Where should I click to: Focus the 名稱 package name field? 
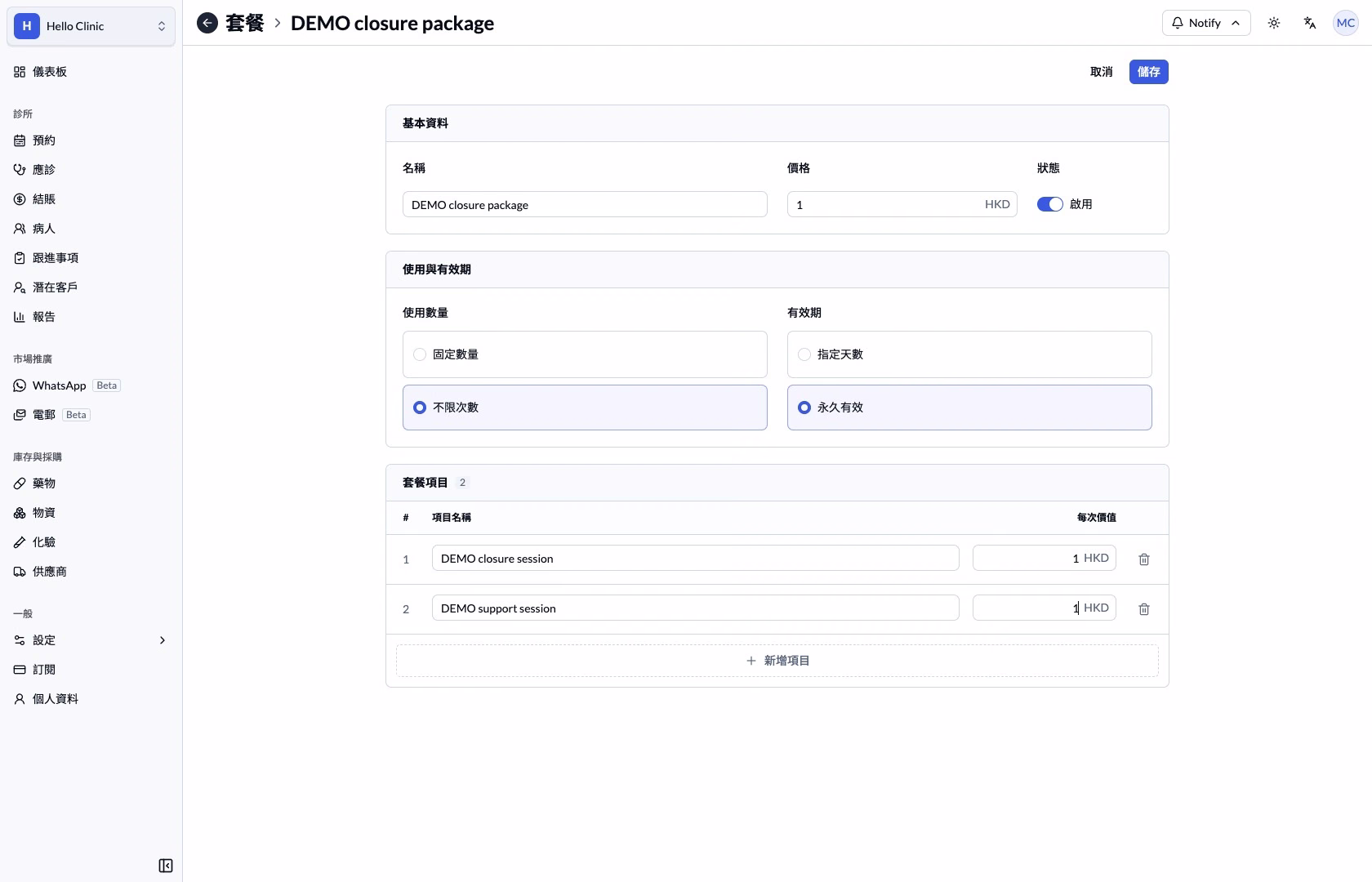[x=585, y=204]
